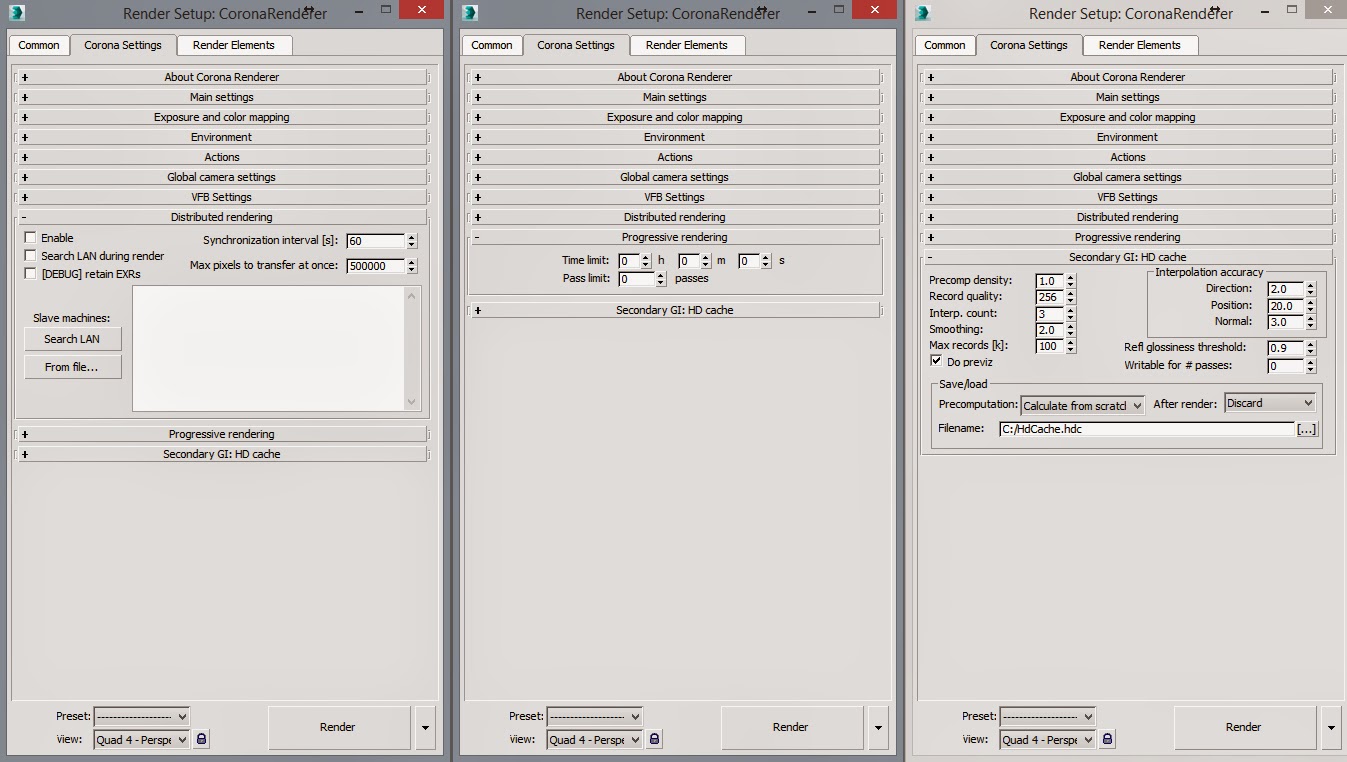Switch to Common tab in middle window
Image resolution: width=1347 pixels, height=762 pixels.
click(492, 45)
